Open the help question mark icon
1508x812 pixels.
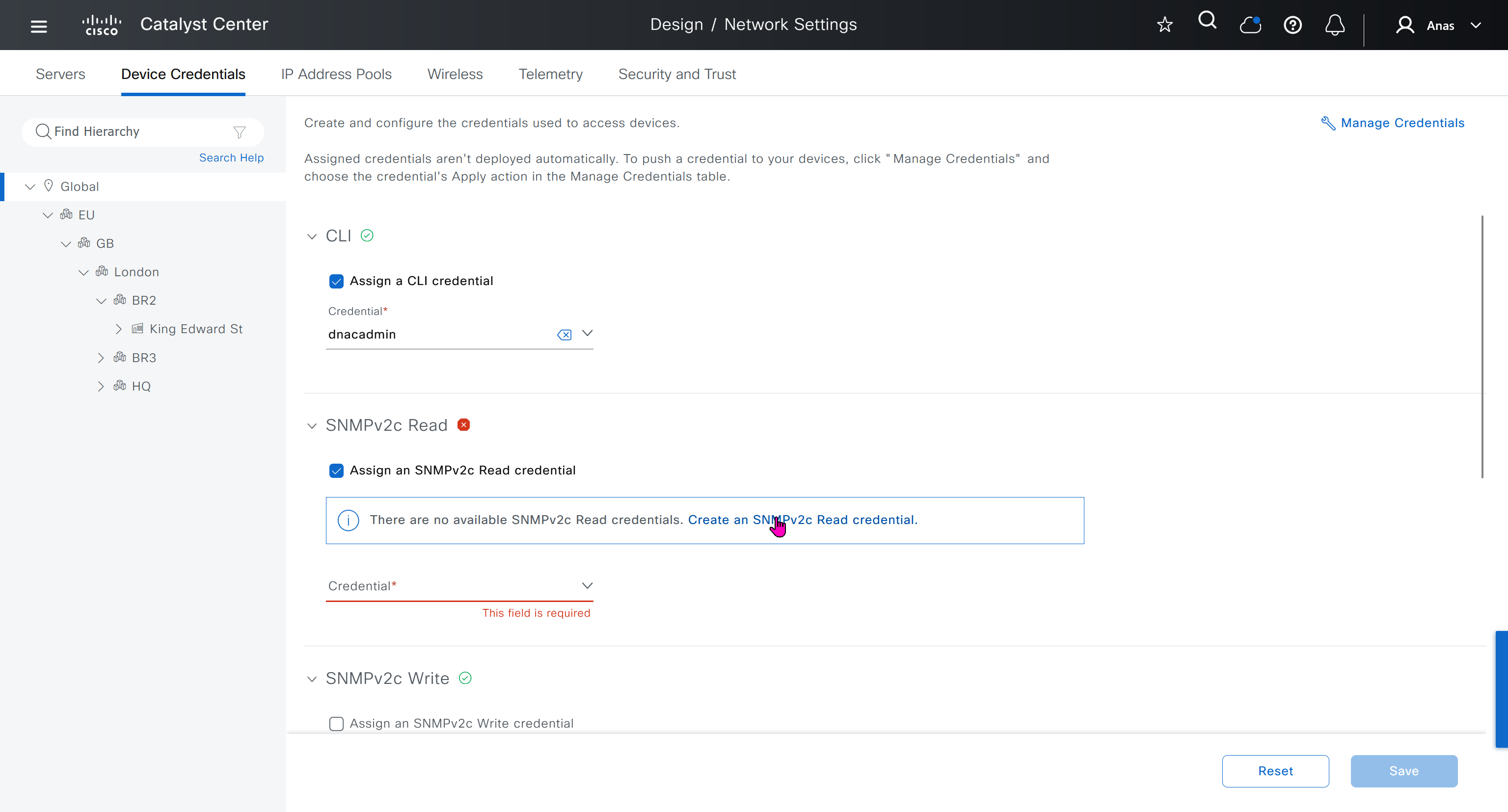[x=1293, y=25]
